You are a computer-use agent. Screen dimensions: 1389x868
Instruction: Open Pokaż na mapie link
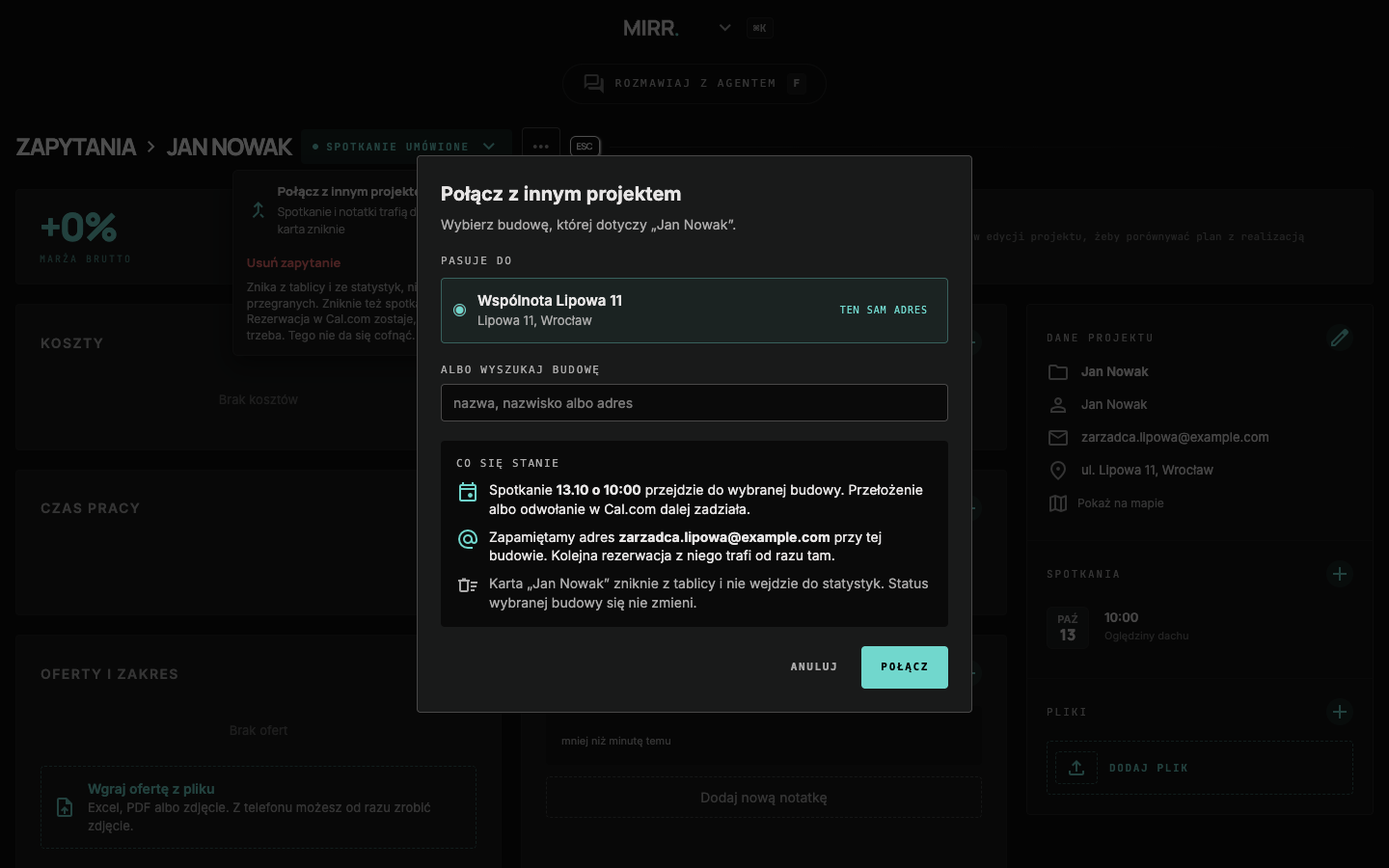tap(1120, 503)
